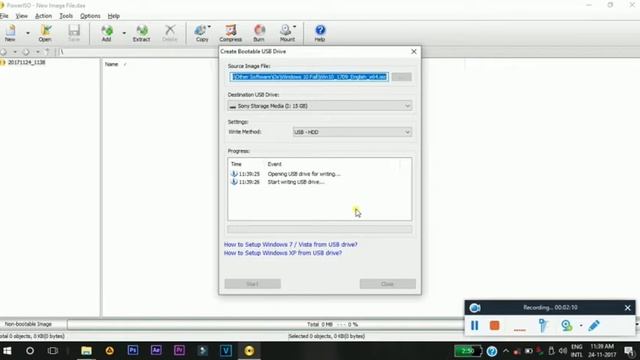Pause the screen recording

coord(474,325)
